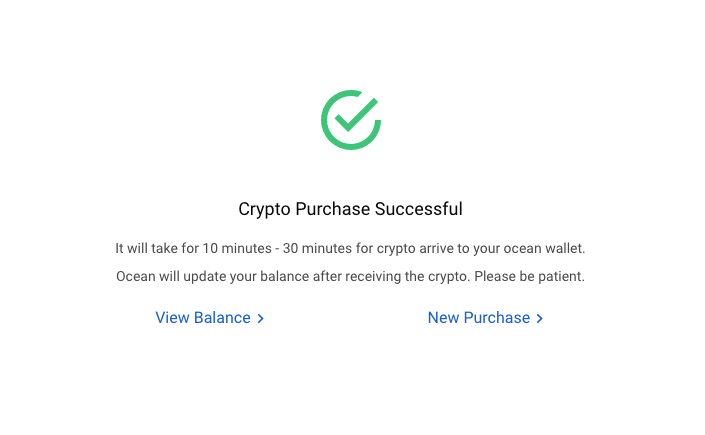Click the word View in the blue link
This screenshot has width=705, height=435.
point(172,318)
